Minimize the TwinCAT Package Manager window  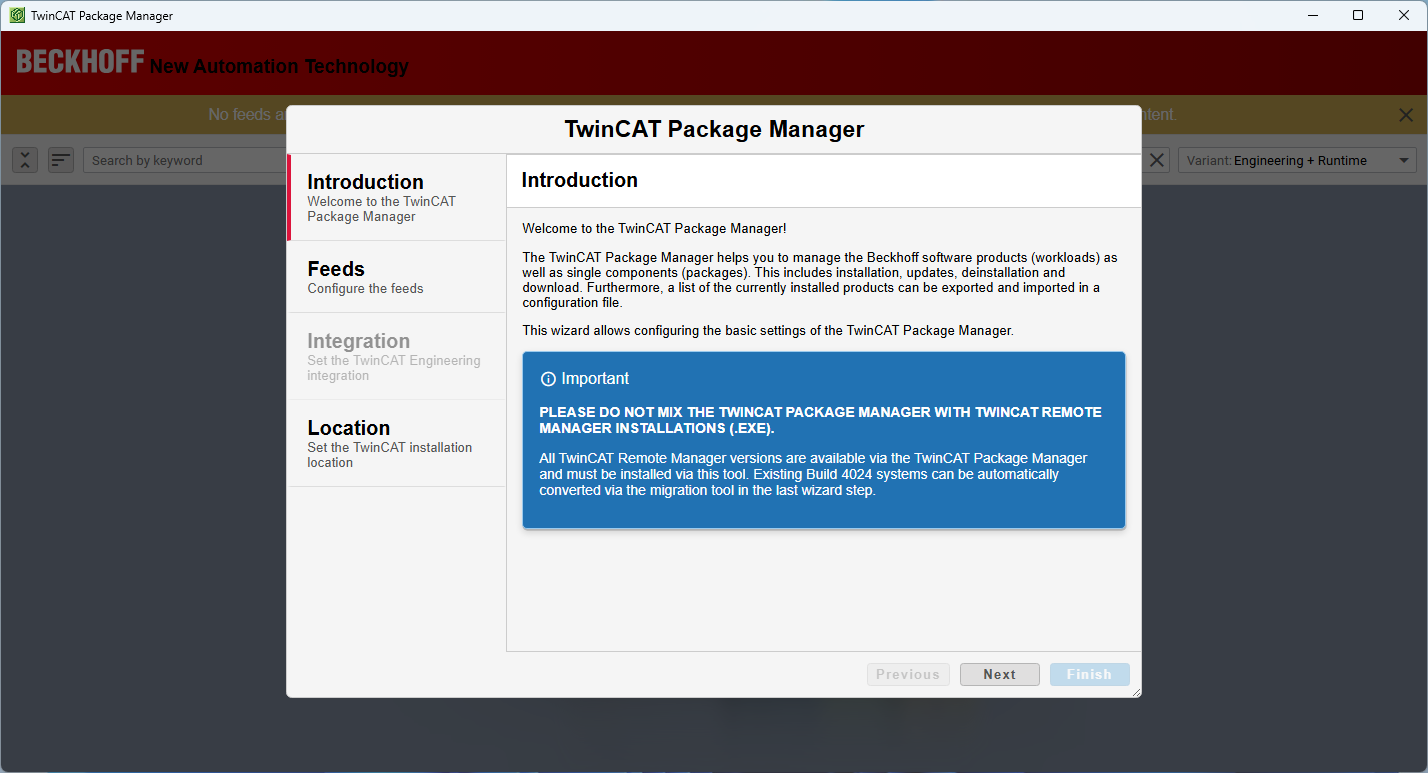coord(1311,15)
